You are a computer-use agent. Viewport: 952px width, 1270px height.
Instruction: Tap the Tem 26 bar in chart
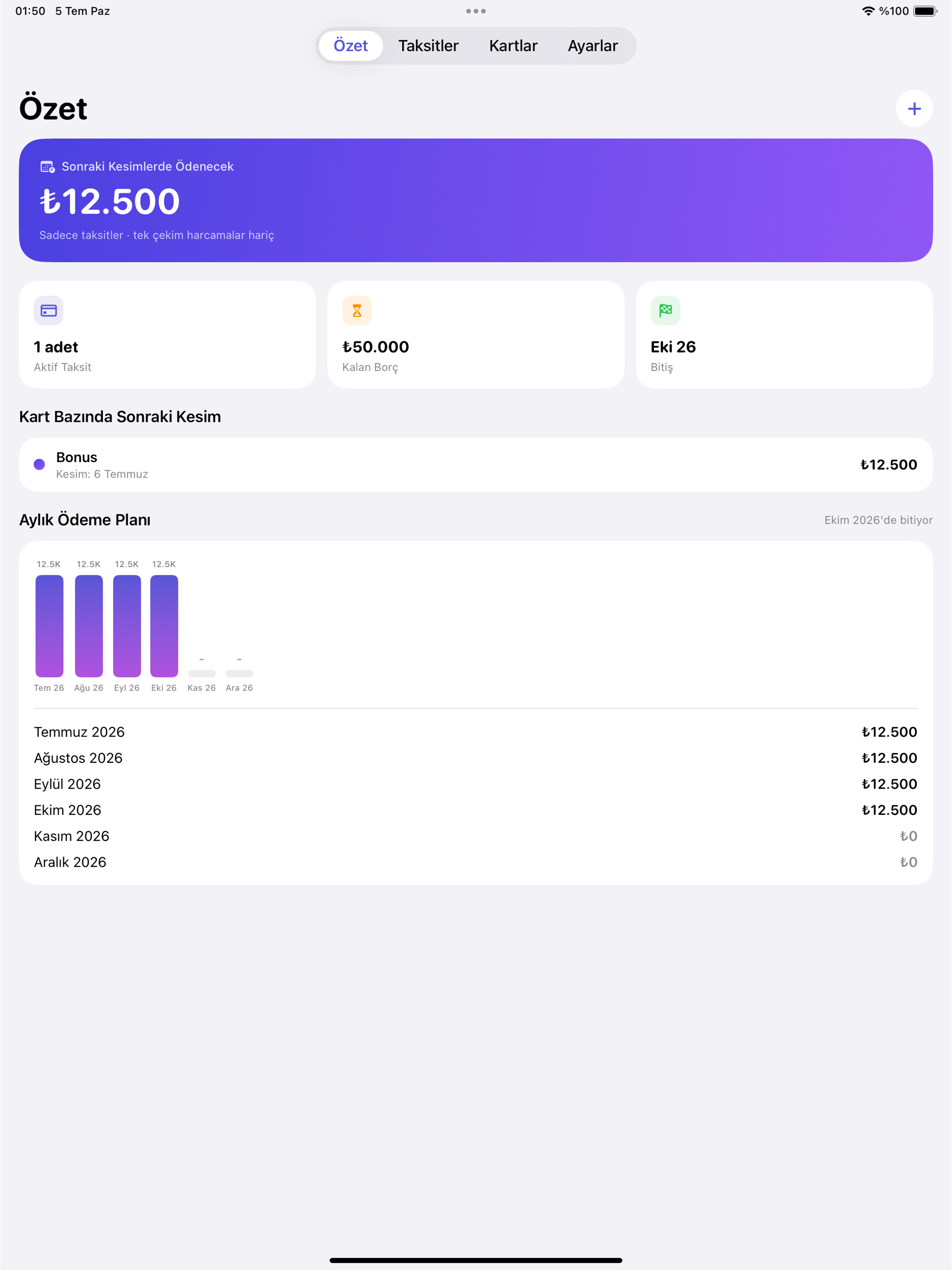49,626
